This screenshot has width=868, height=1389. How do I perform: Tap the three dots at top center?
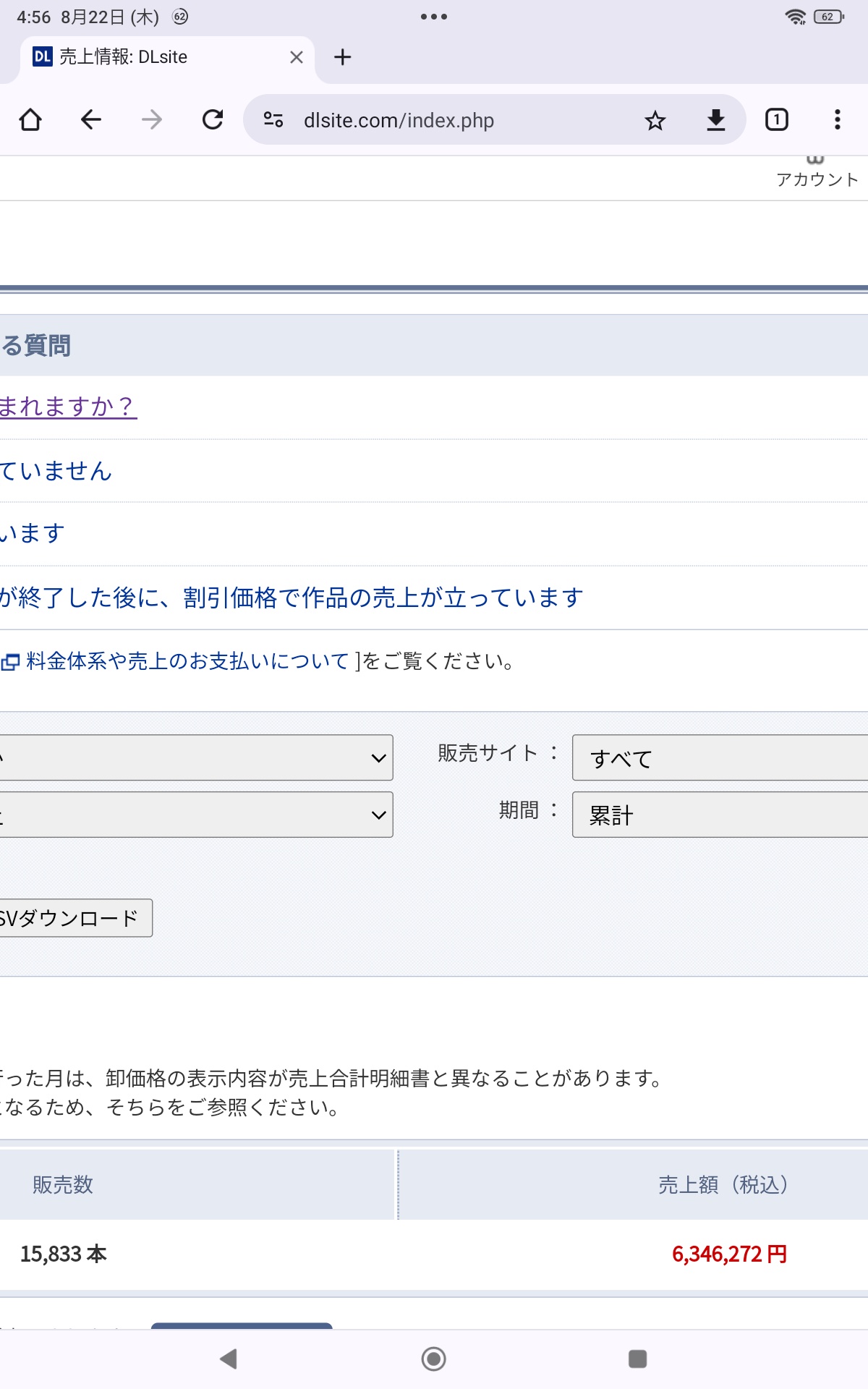point(434,17)
